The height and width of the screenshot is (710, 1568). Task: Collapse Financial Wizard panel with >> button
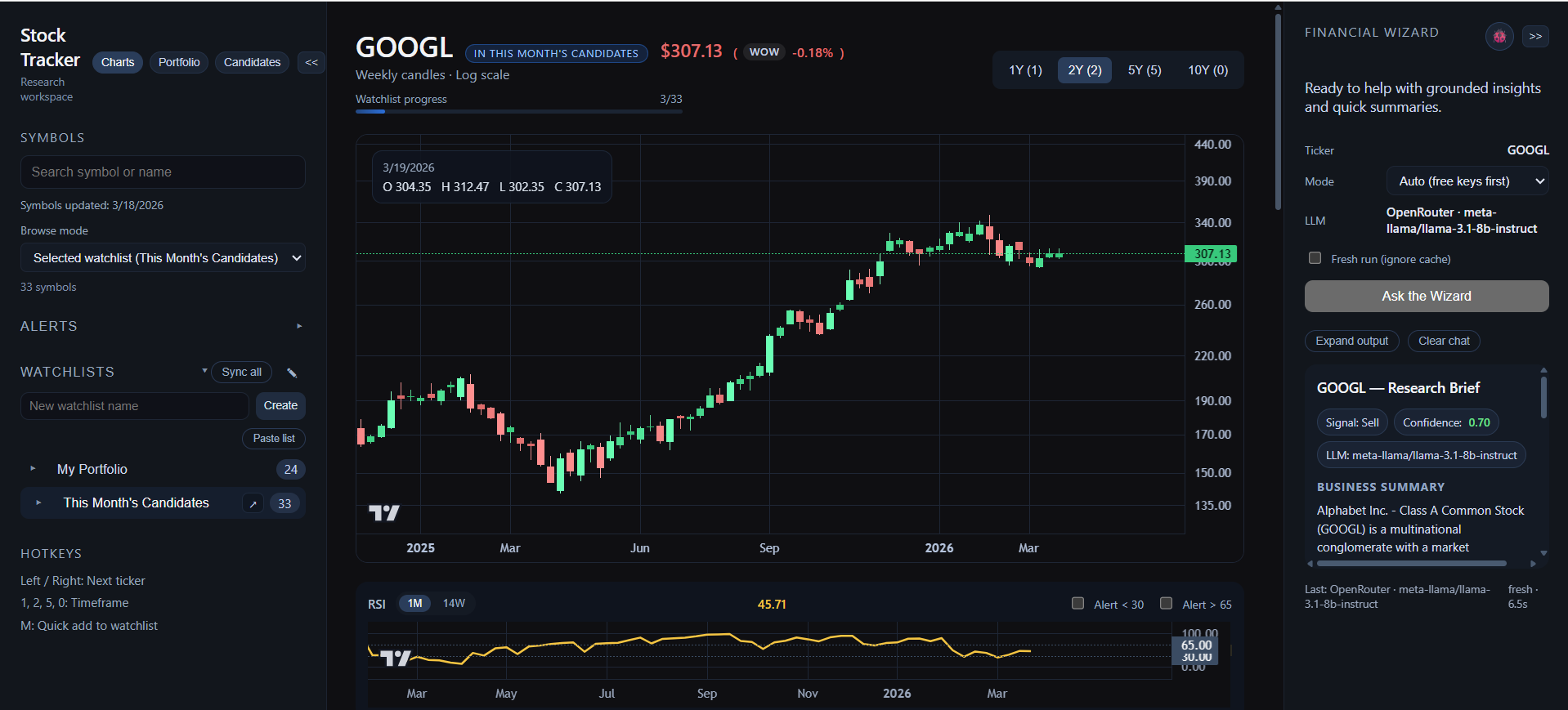pyautogui.click(x=1535, y=36)
